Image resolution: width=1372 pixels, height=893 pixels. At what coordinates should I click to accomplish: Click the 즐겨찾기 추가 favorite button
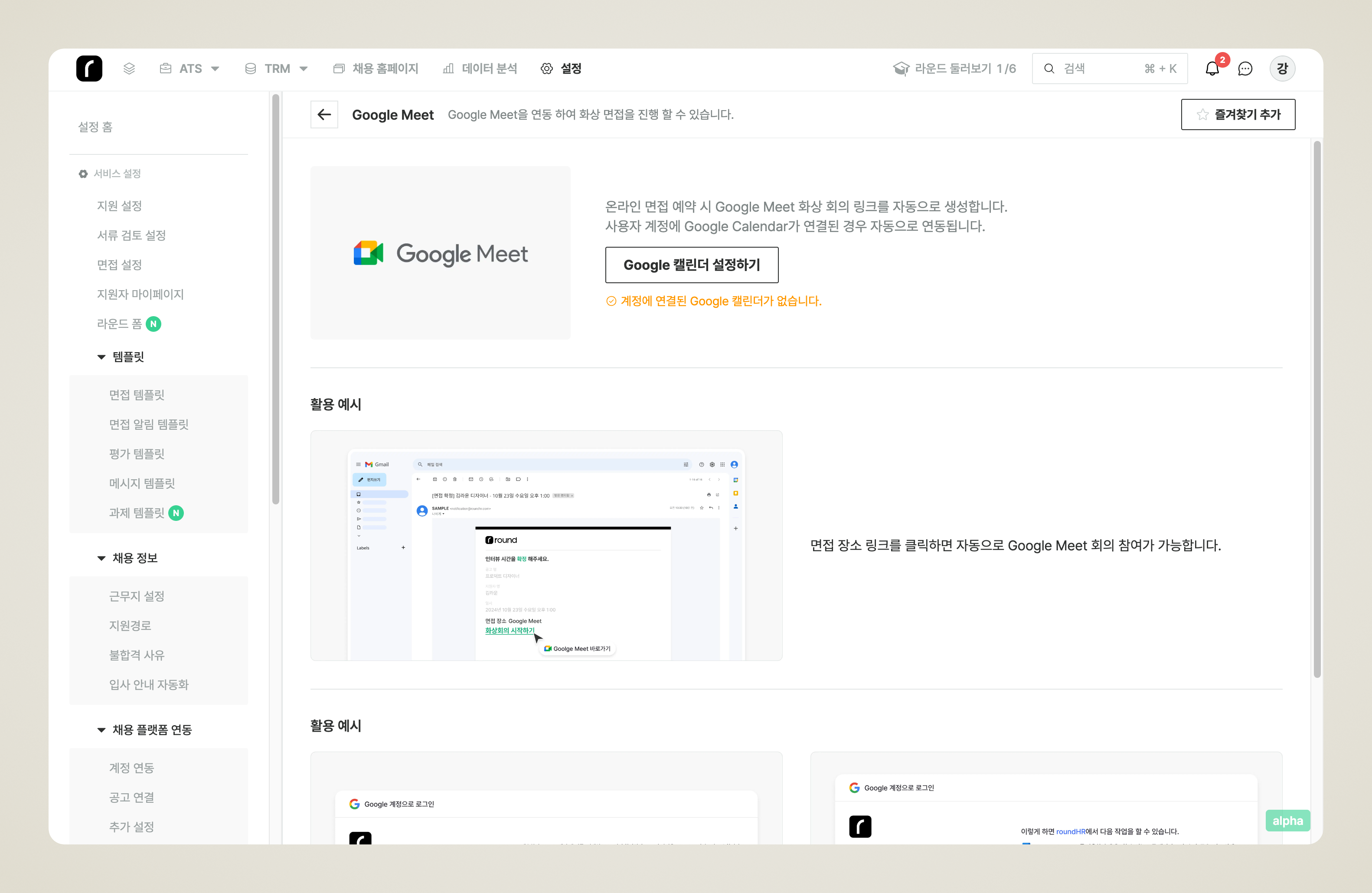[x=1238, y=114]
